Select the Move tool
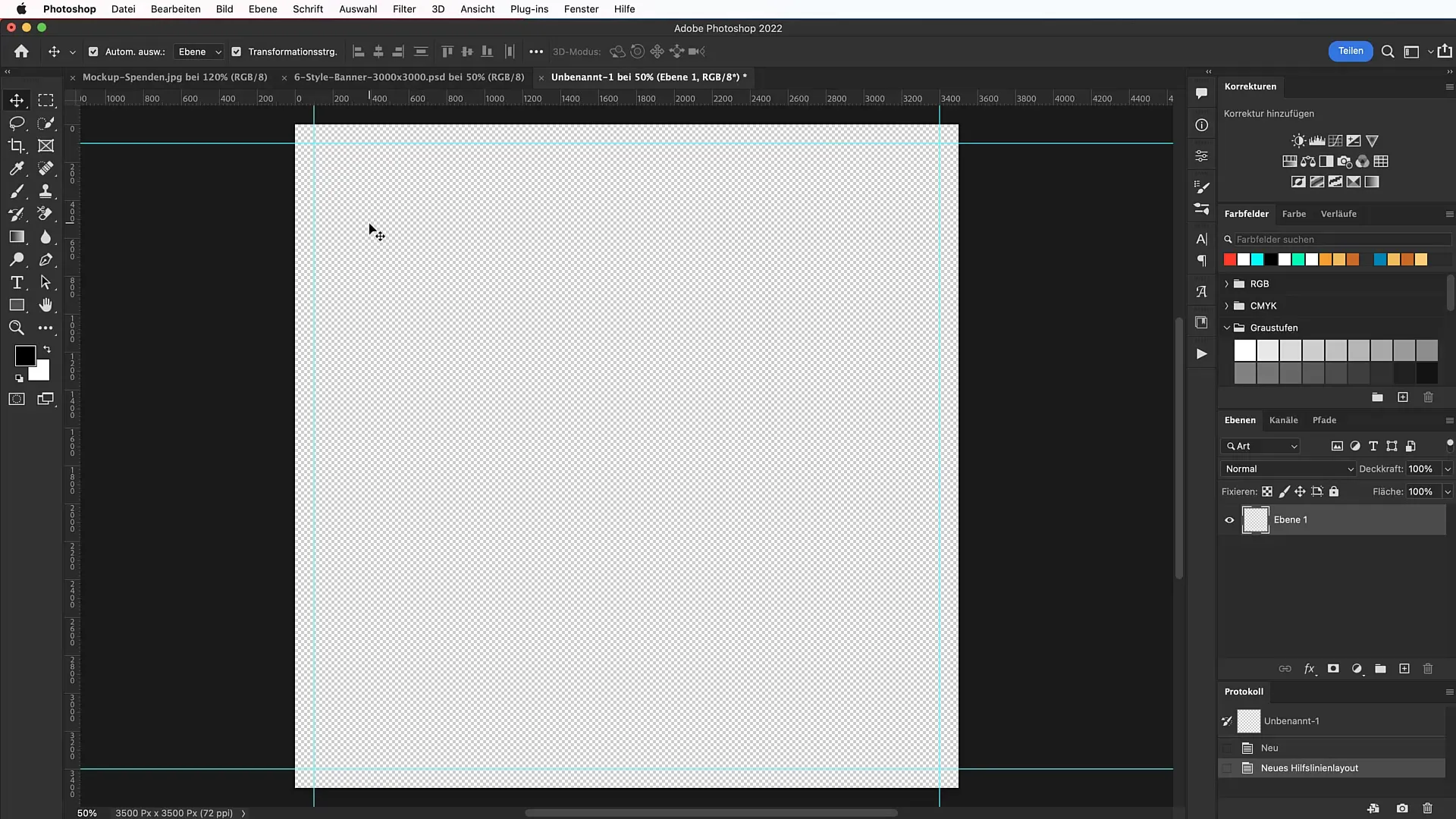1456x819 pixels. 17,100
